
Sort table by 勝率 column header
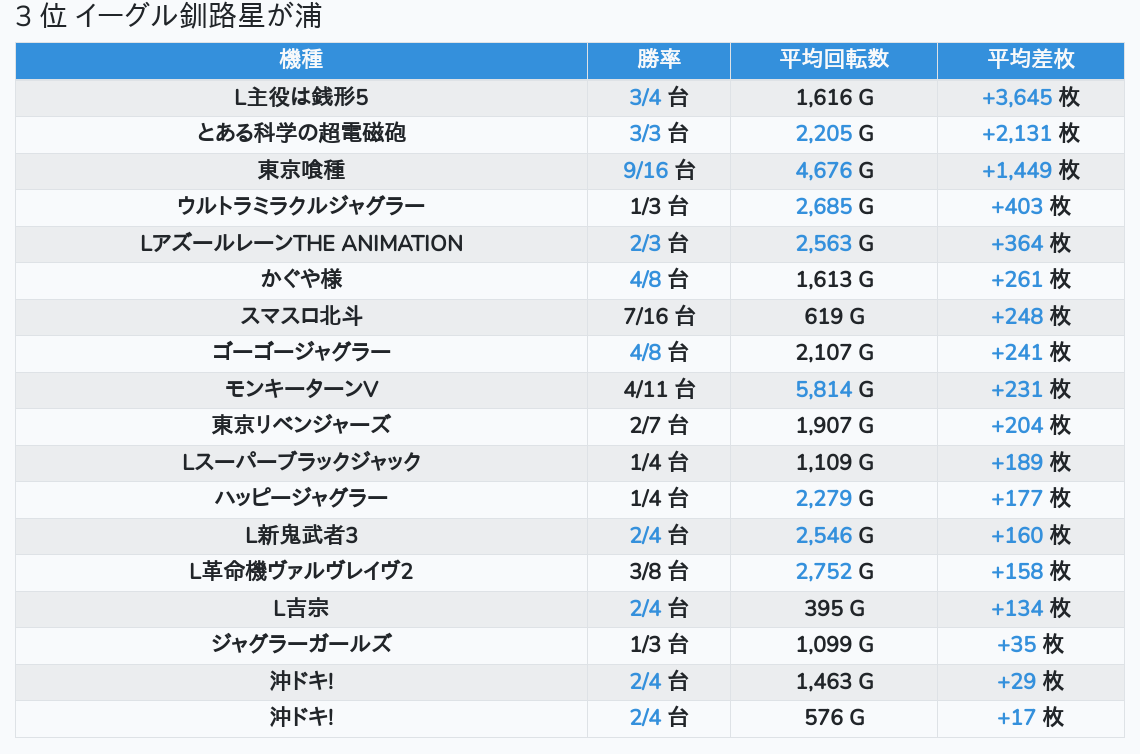click(658, 60)
